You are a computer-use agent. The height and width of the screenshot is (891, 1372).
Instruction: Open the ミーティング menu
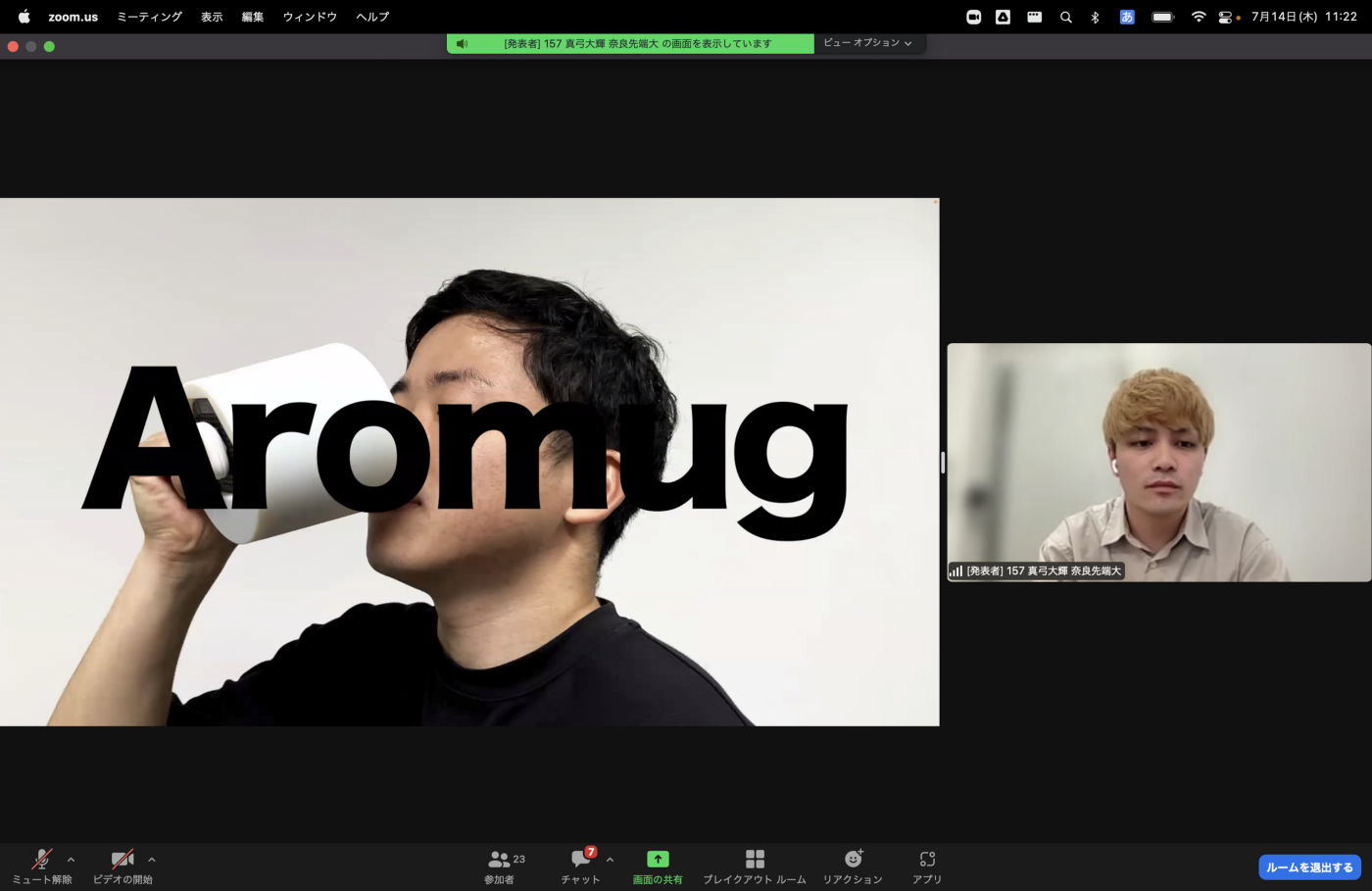coord(148,16)
